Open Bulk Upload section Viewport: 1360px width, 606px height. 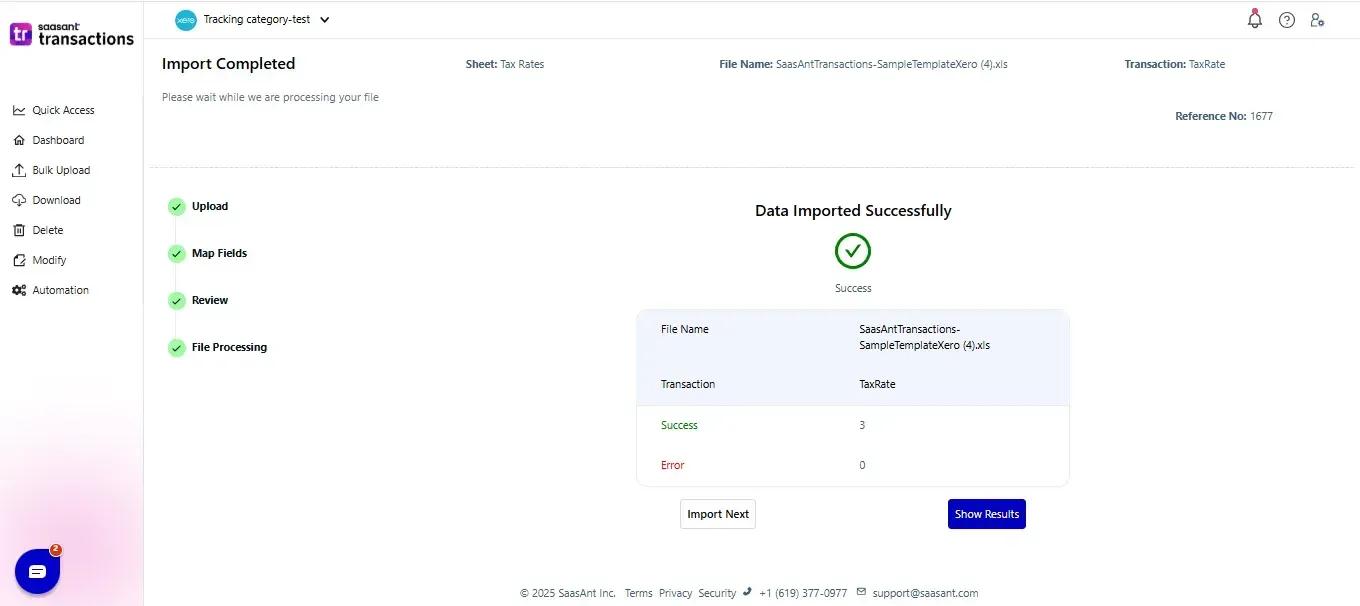(x=61, y=170)
